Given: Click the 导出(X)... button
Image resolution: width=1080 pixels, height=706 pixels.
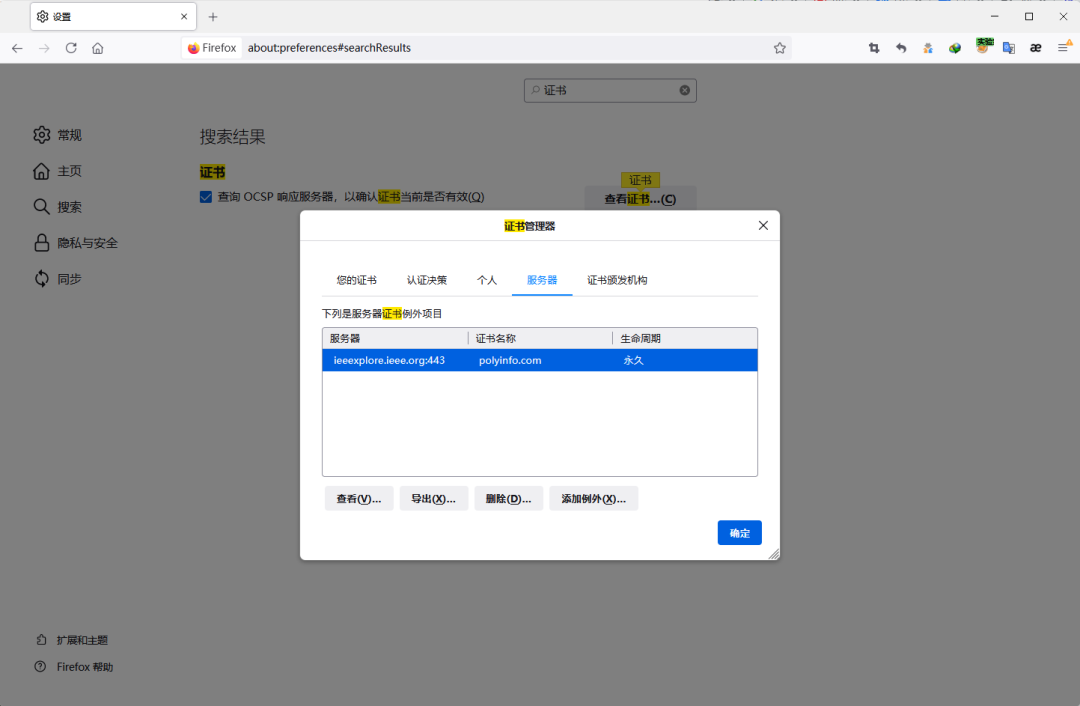Looking at the screenshot, I should (433, 499).
